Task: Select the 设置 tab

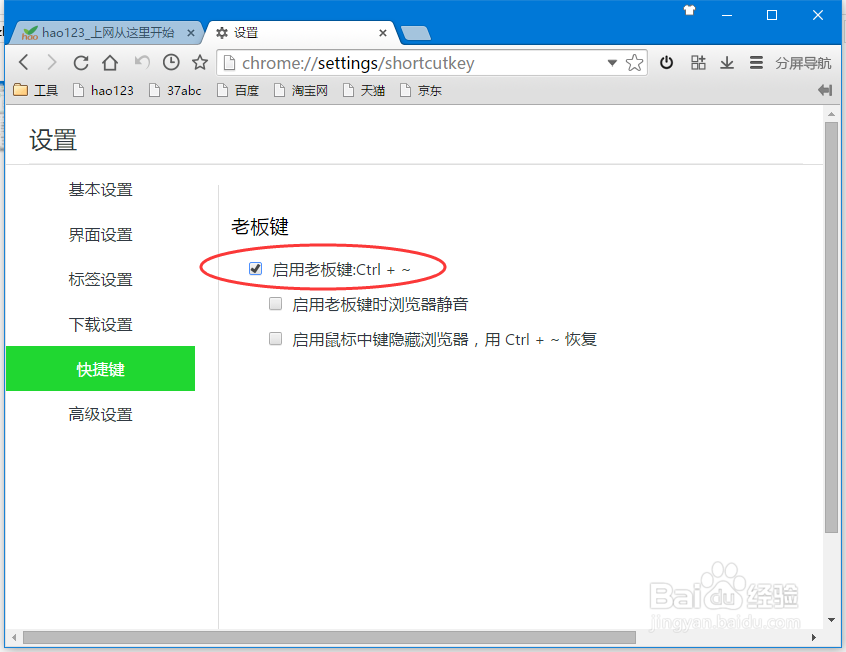Action: [x=300, y=33]
